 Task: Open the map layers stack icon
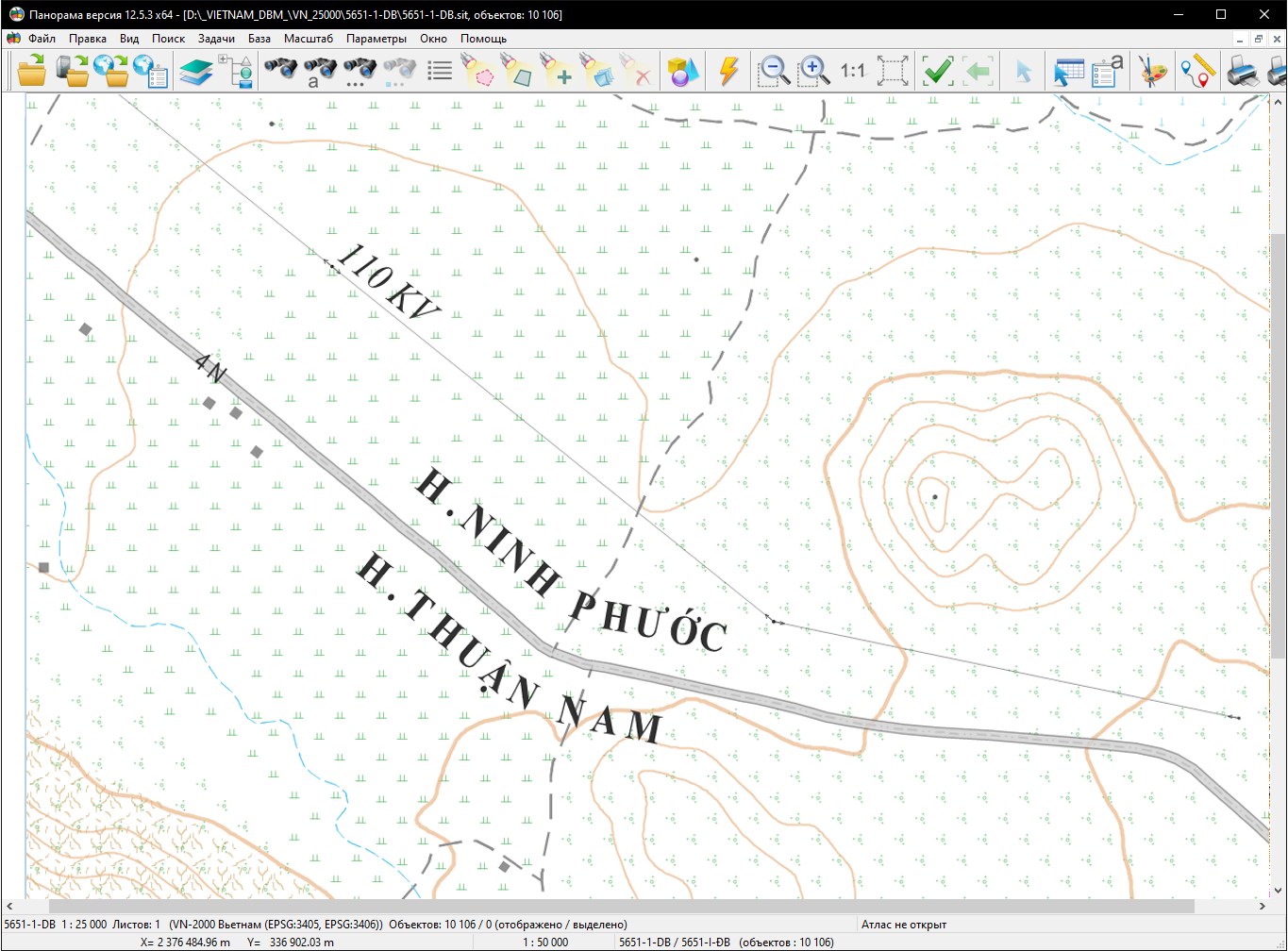(196, 71)
